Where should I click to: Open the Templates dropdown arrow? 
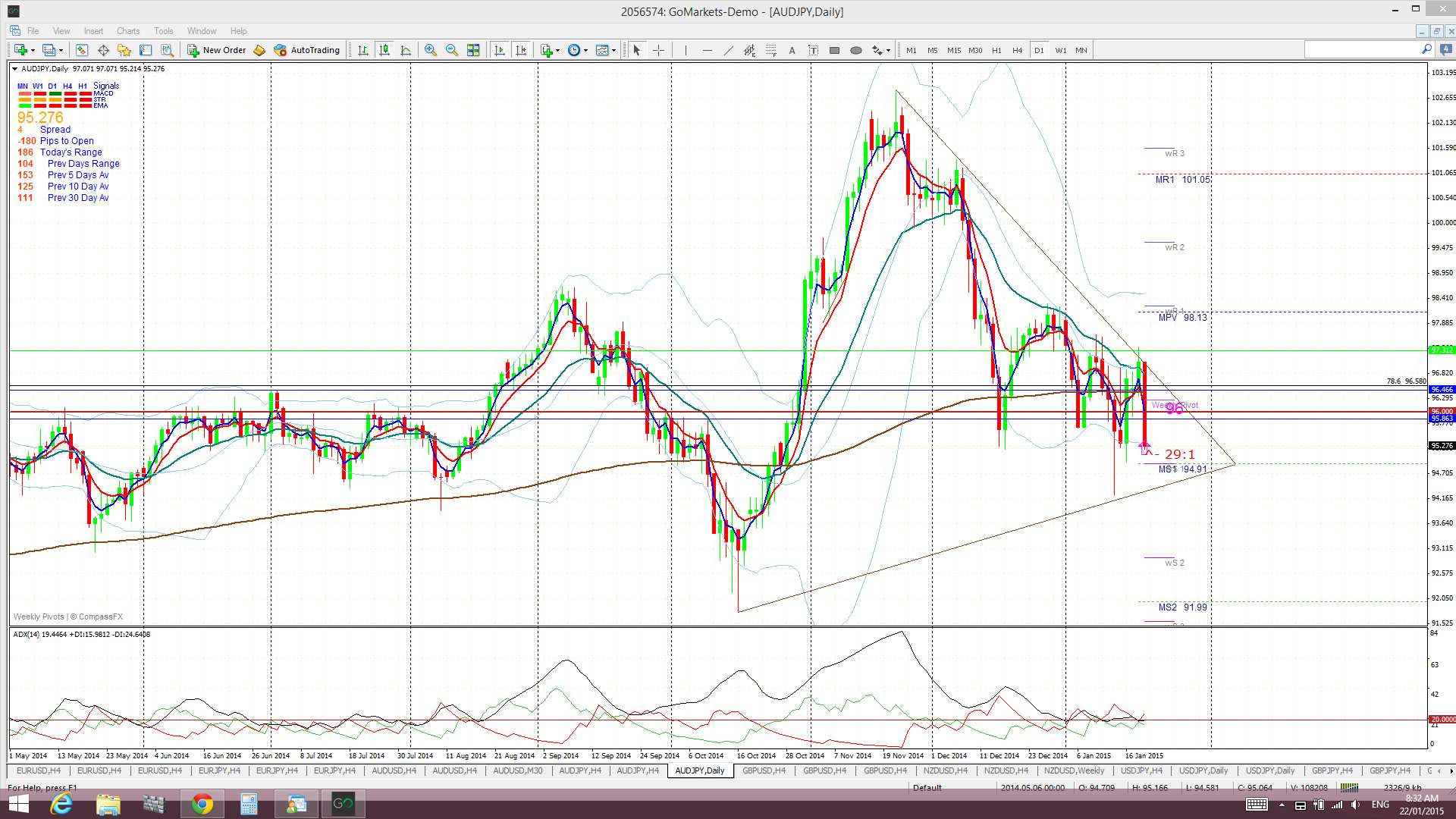(614, 50)
